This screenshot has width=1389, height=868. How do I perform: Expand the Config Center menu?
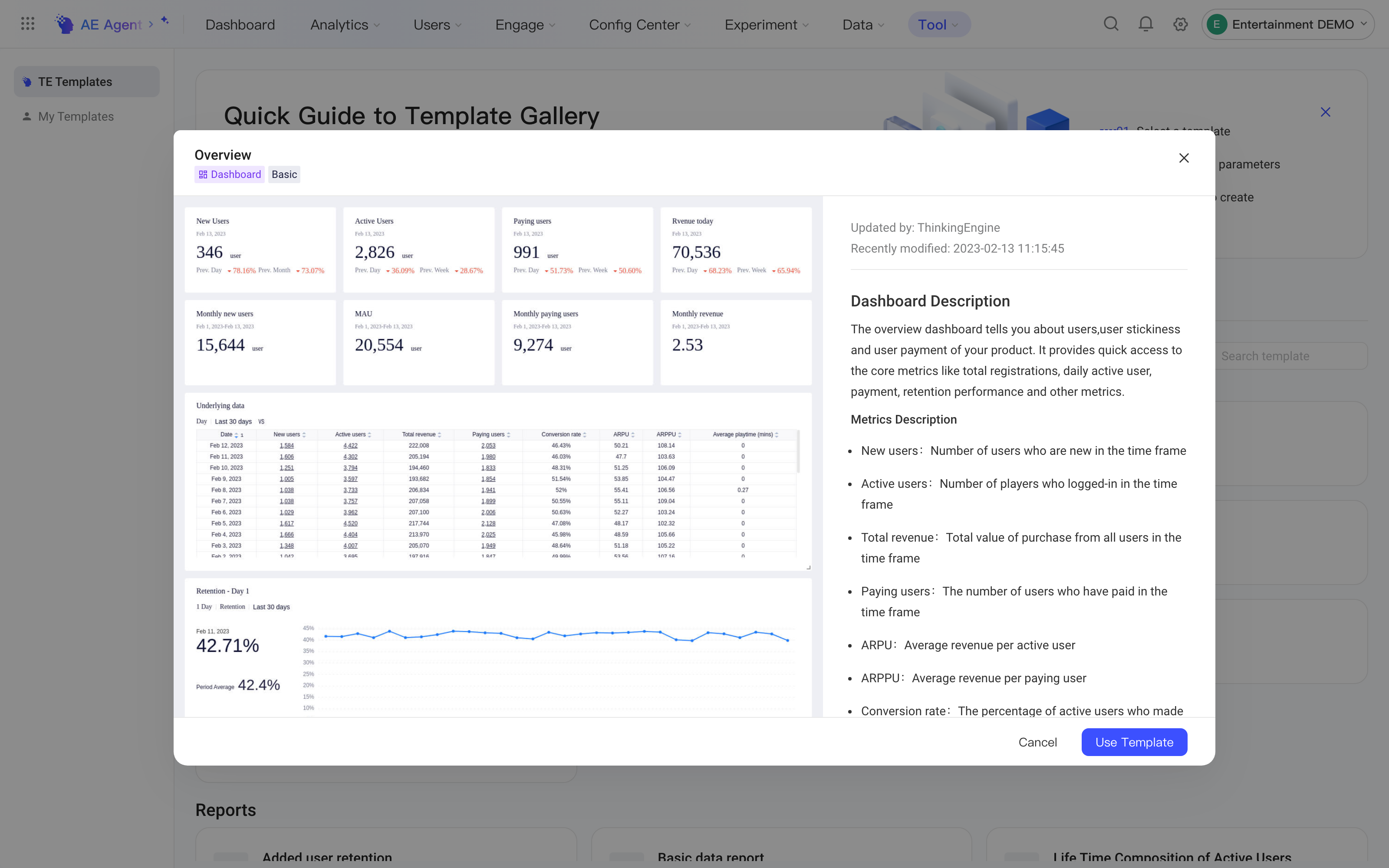click(640, 25)
